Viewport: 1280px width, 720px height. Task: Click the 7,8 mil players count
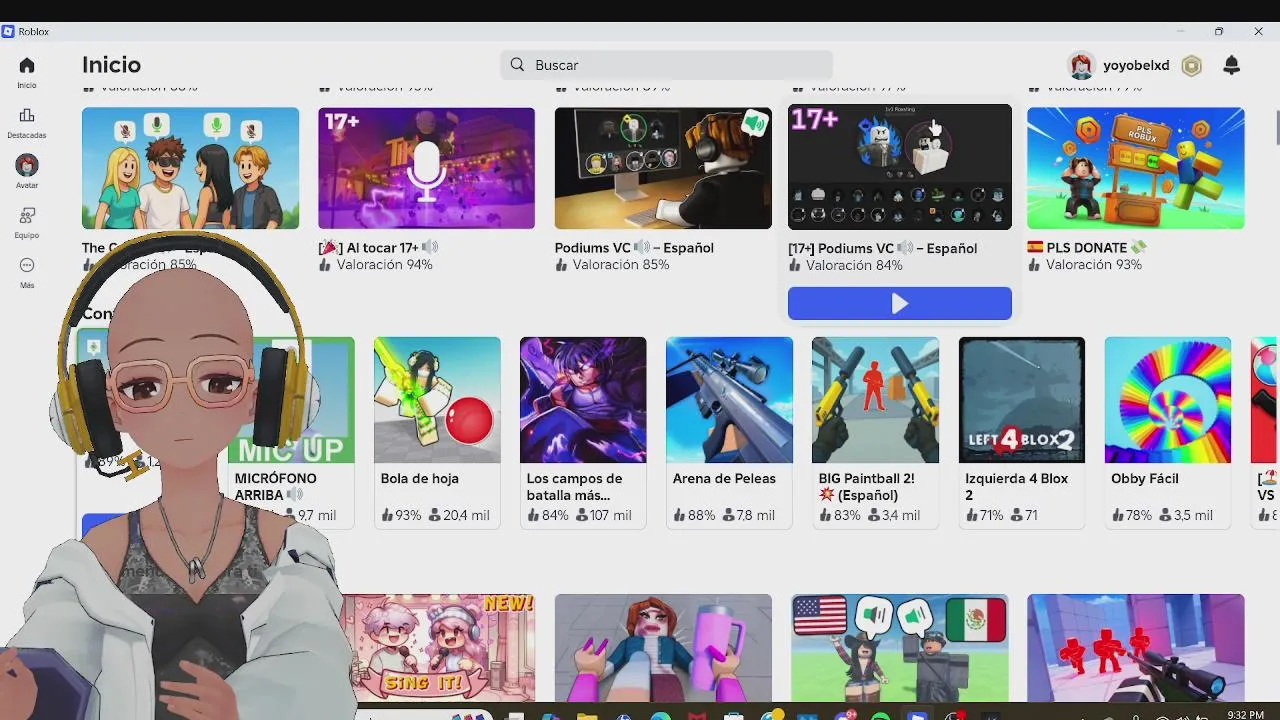click(x=748, y=516)
